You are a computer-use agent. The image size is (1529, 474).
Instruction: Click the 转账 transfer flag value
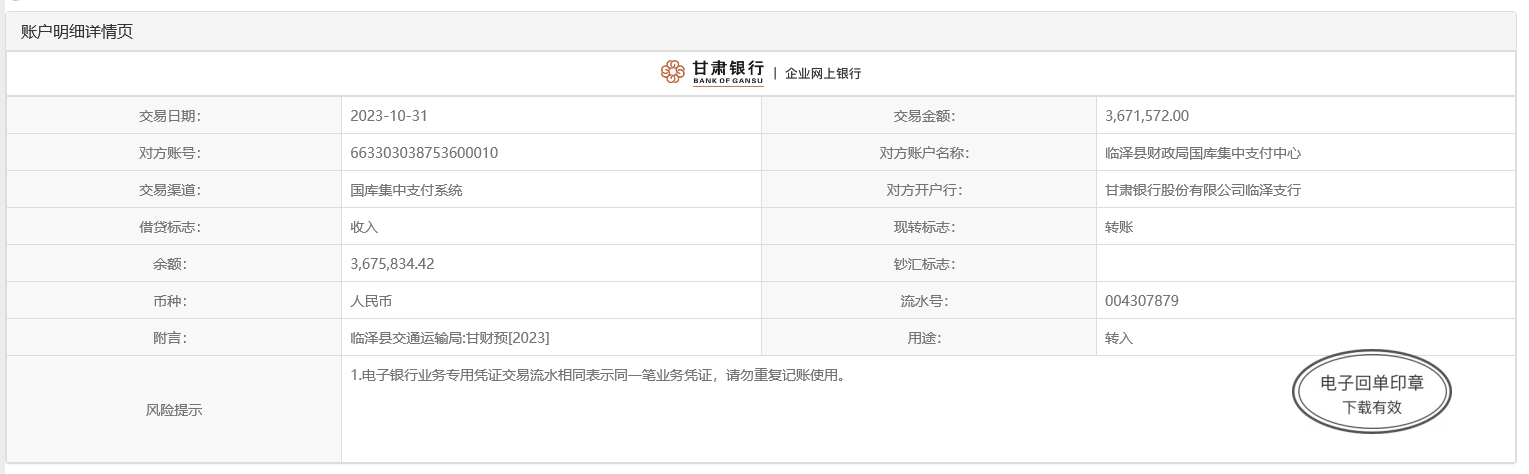(x=1119, y=227)
